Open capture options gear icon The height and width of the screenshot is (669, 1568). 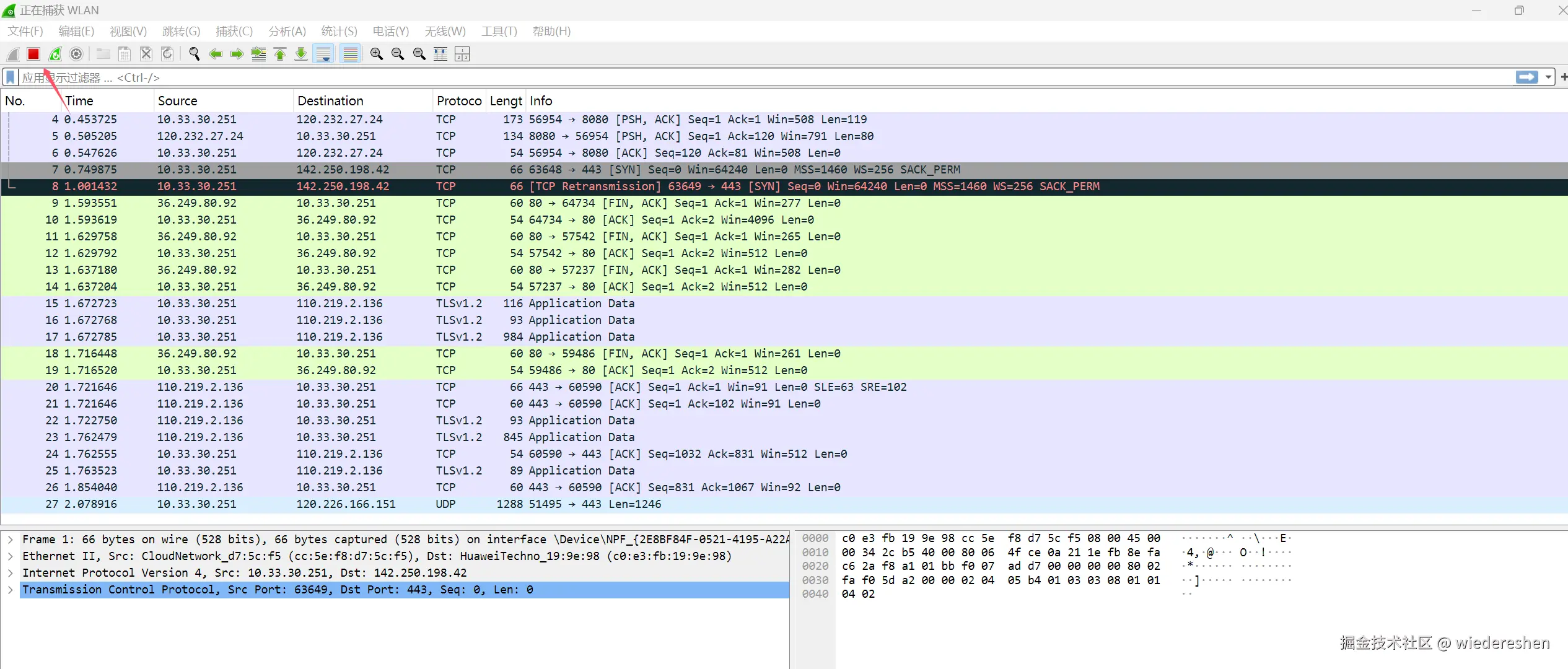point(76,55)
